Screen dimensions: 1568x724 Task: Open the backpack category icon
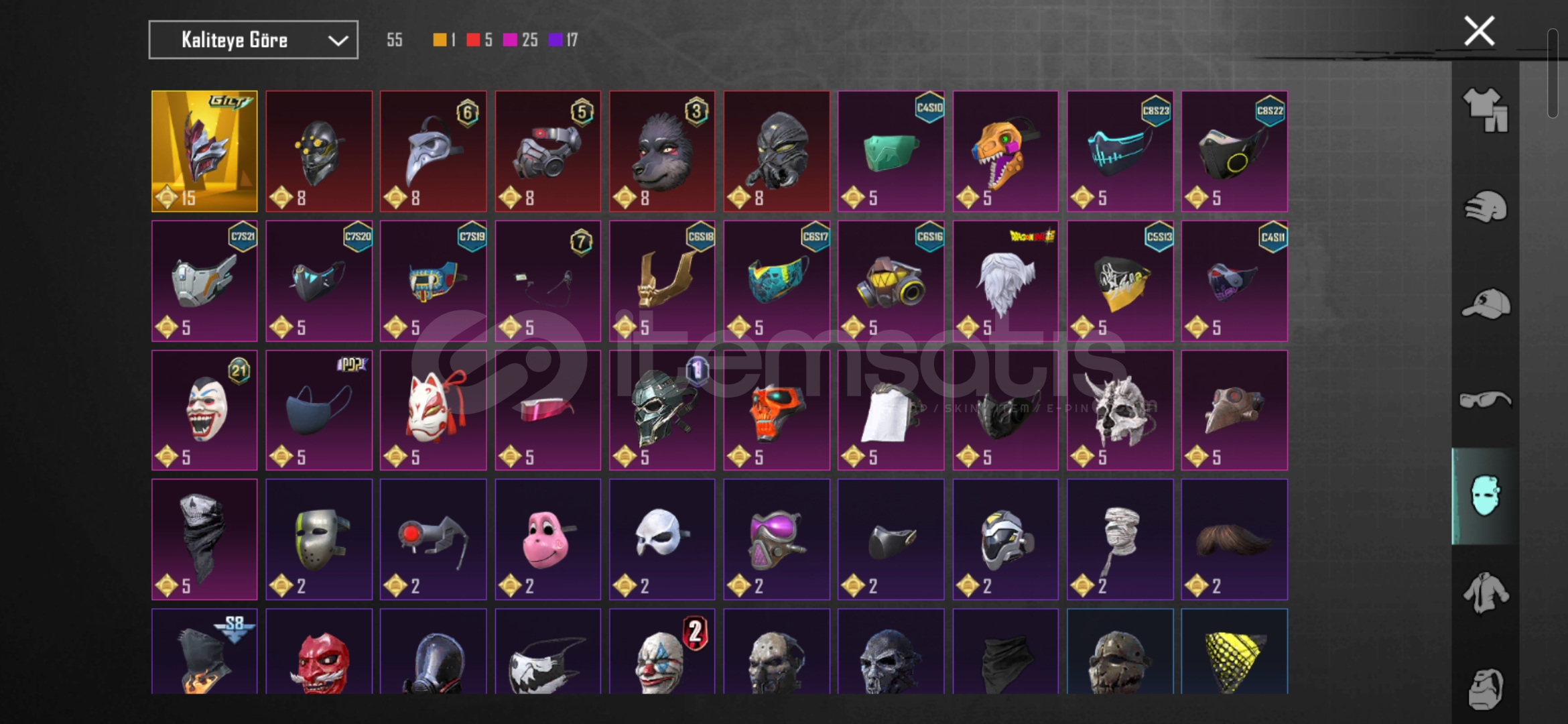[1486, 688]
